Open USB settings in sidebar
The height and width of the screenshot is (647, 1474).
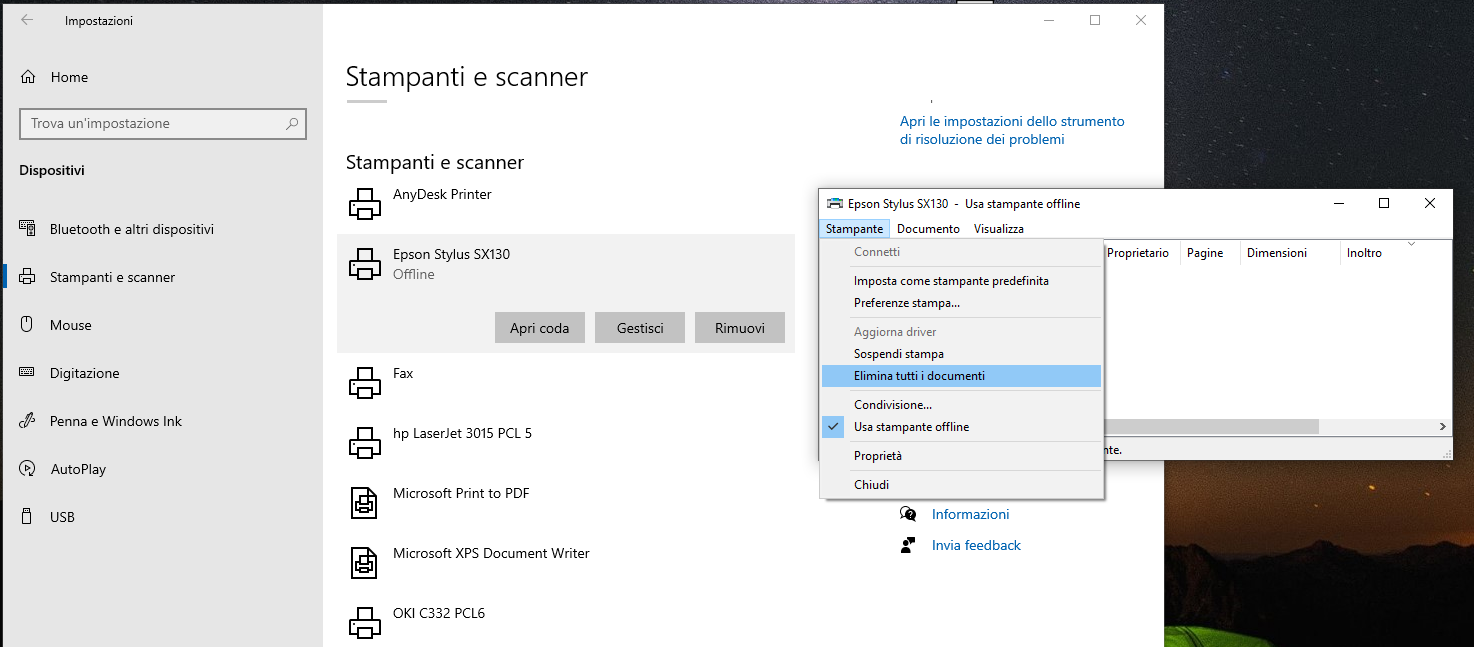pos(62,517)
